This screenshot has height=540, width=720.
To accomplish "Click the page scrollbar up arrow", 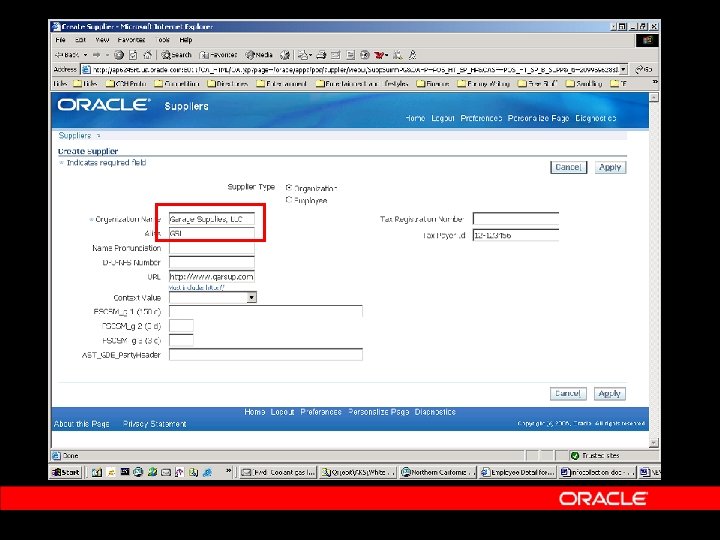I will pos(654,97).
